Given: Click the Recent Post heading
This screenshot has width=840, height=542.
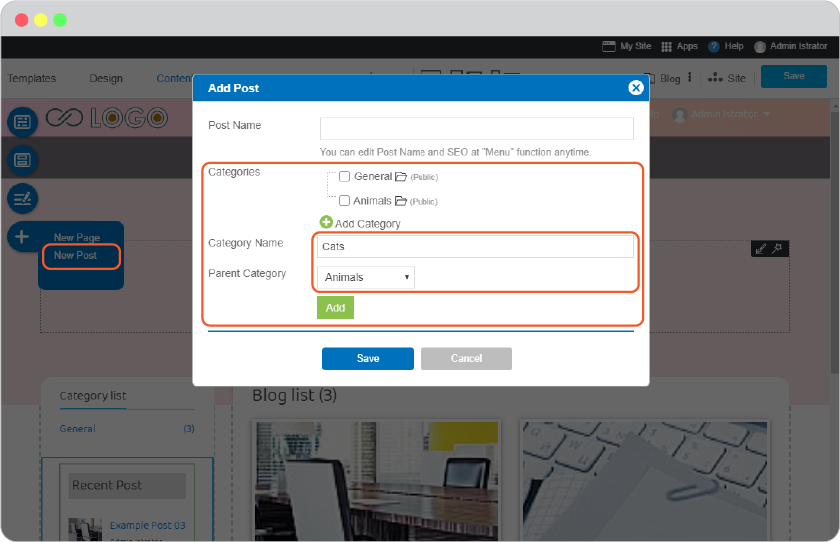Looking at the screenshot, I should click(107, 485).
